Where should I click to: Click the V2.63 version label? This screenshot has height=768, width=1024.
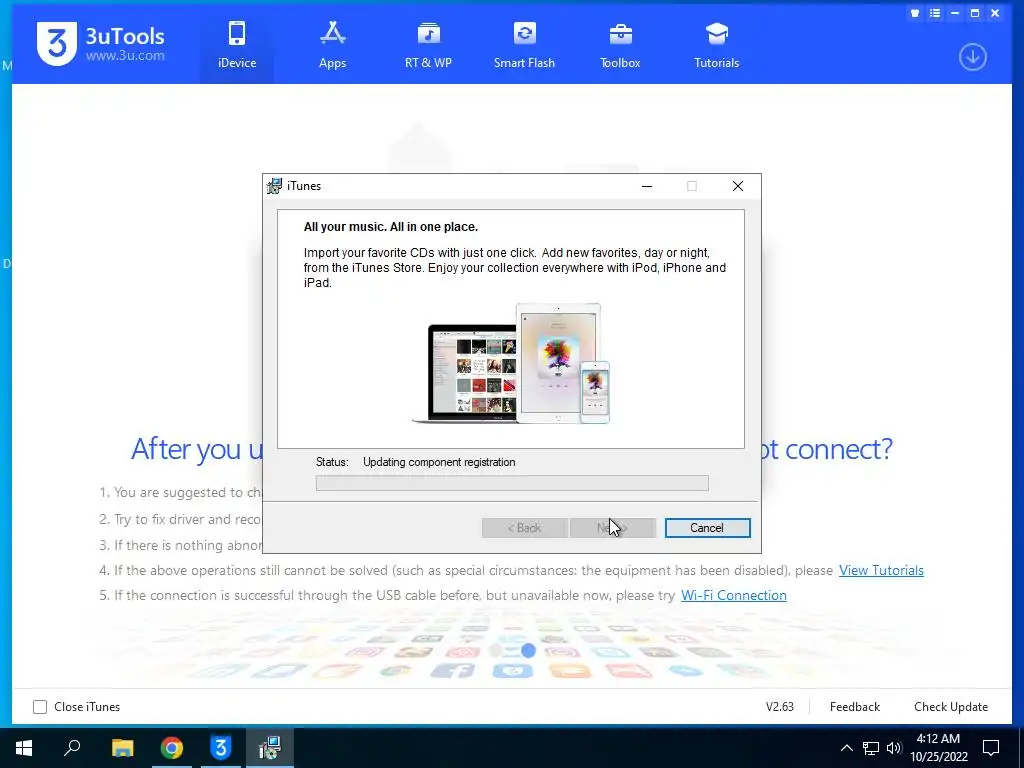coord(780,707)
